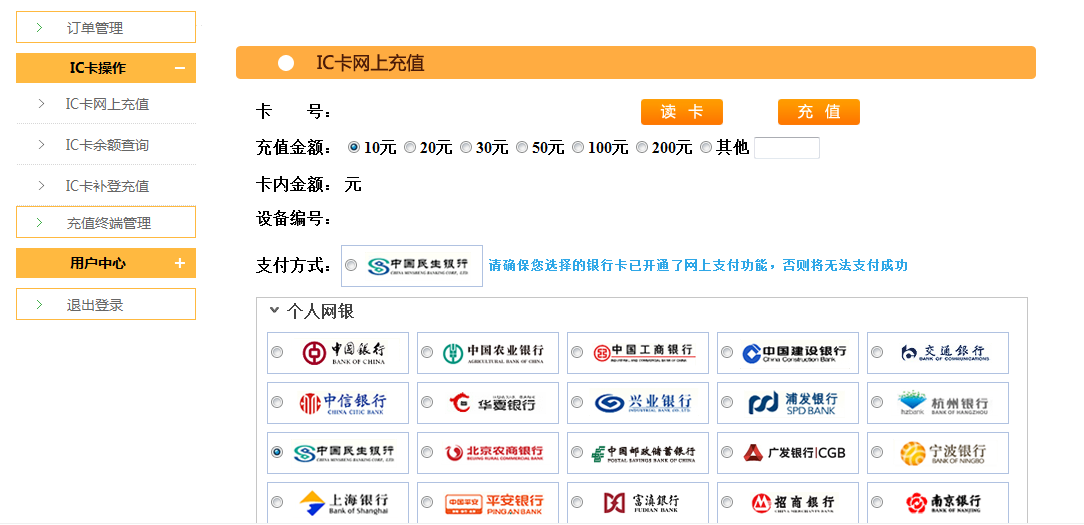Open IC卡余额查询 in the sidebar
Screen dimensions: 1084x525
(107, 145)
